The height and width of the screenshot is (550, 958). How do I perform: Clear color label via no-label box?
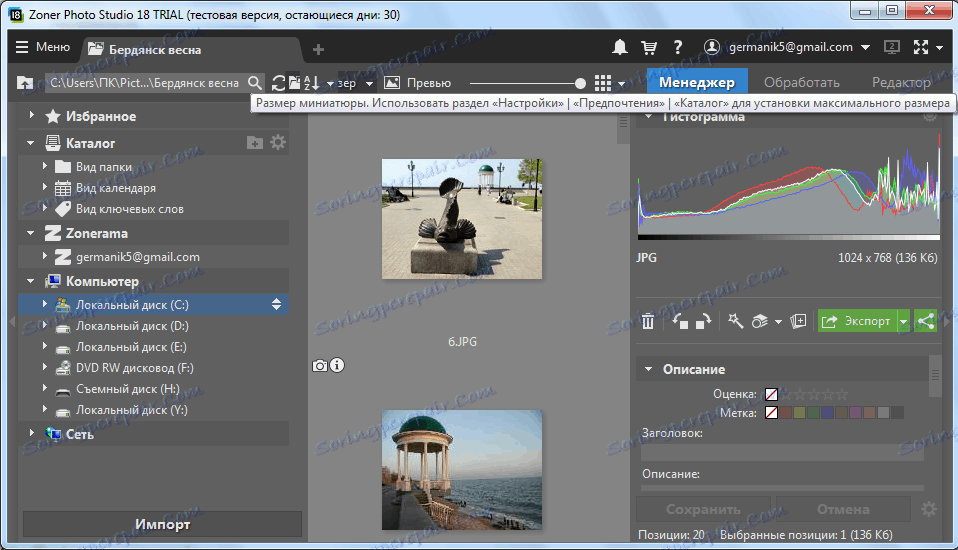click(x=771, y=413)
